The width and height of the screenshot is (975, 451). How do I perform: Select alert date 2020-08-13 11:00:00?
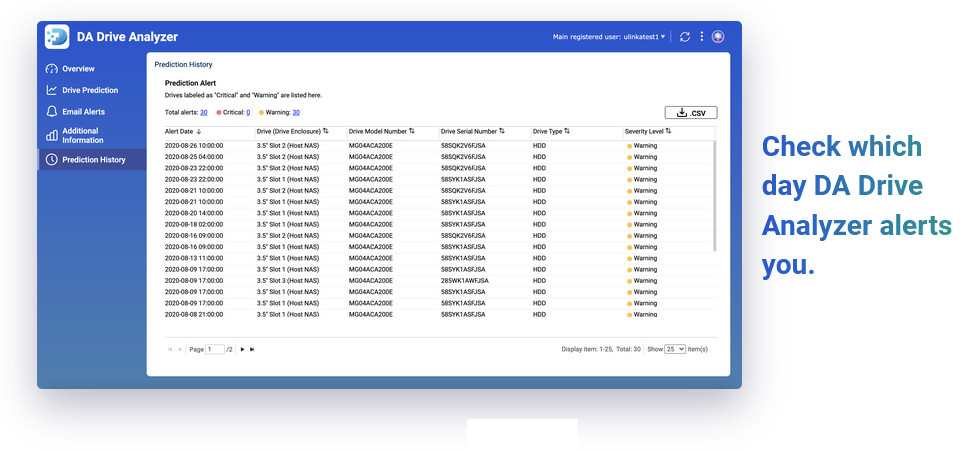194,258
